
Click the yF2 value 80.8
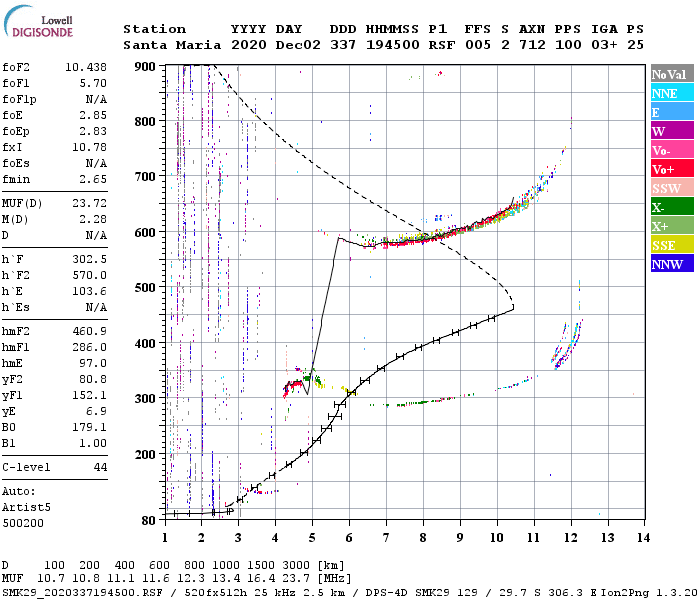pyautogui.click(x=93, y=379)
